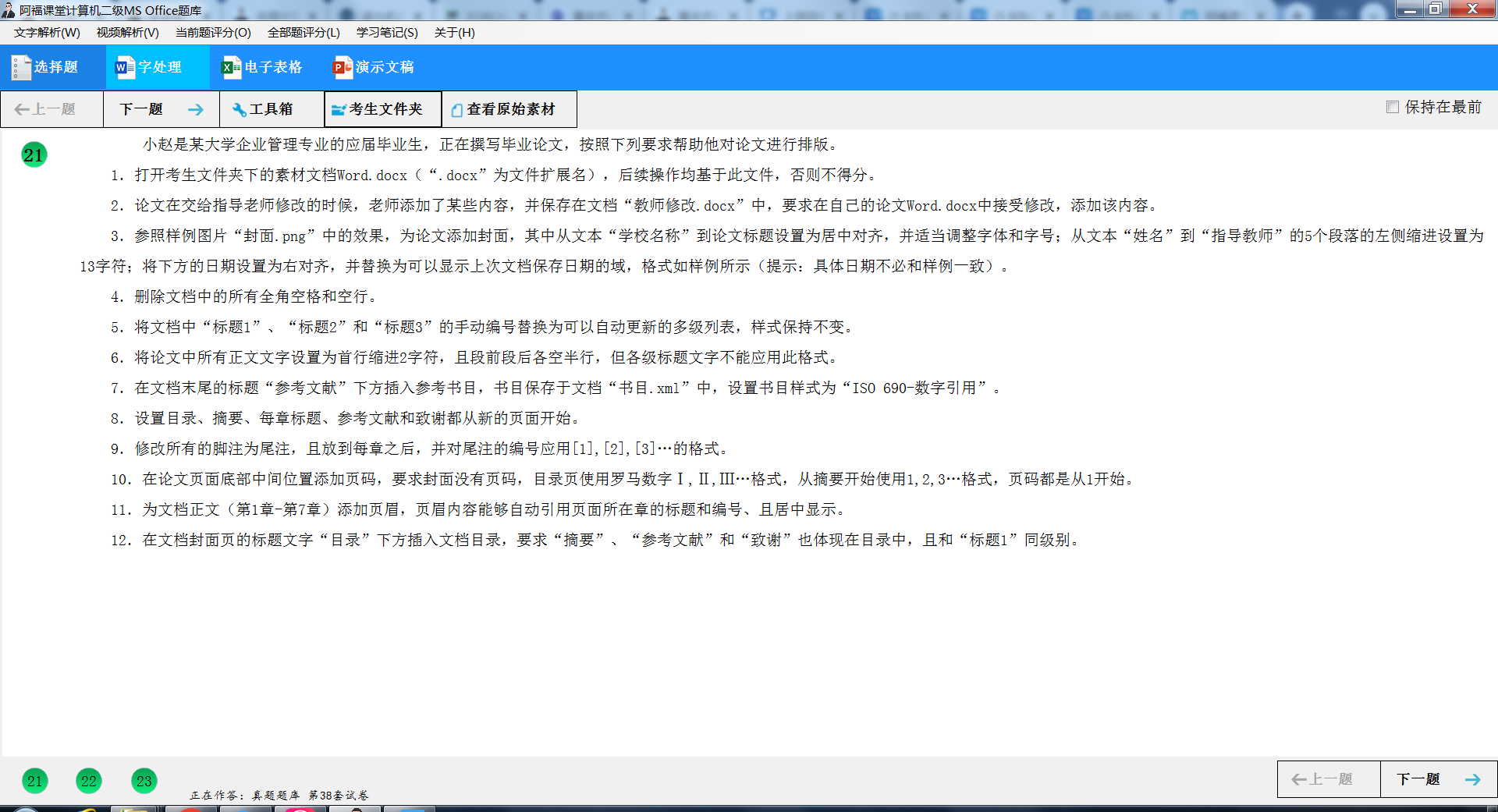Select question badge 23 at bottom
The height and width of the screenshot is (812, 1498).
tap(144, 780)
